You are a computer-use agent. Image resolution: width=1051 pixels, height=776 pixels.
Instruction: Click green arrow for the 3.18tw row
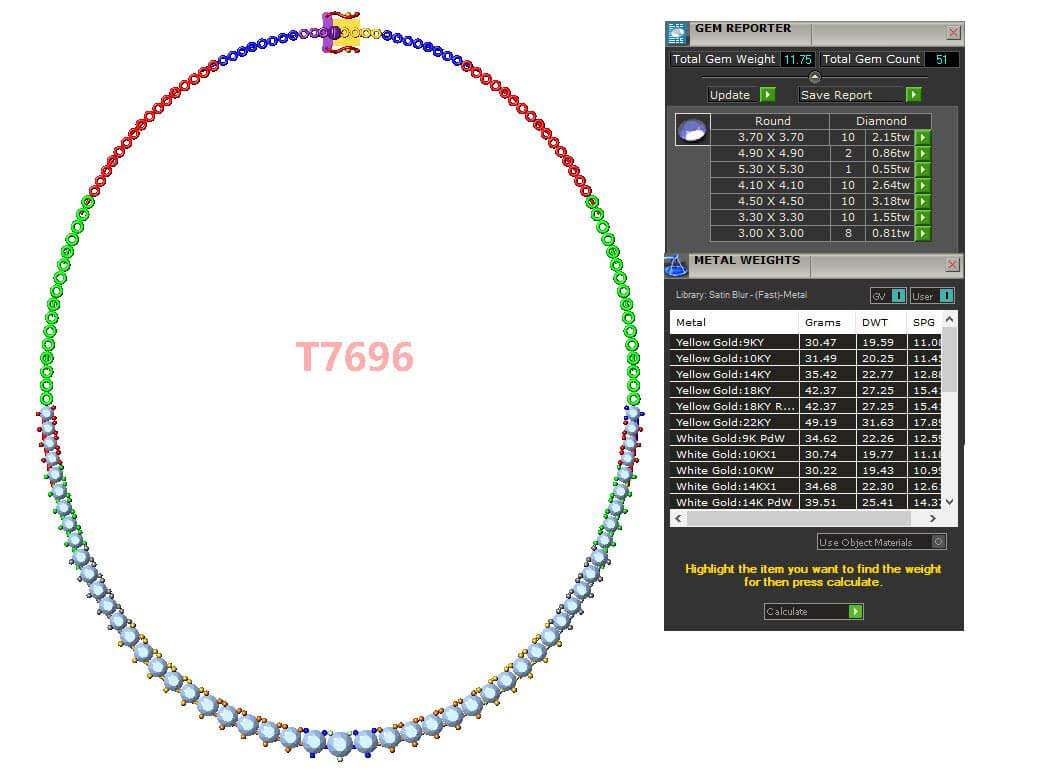pyautogui.click(x=922, y=202)
